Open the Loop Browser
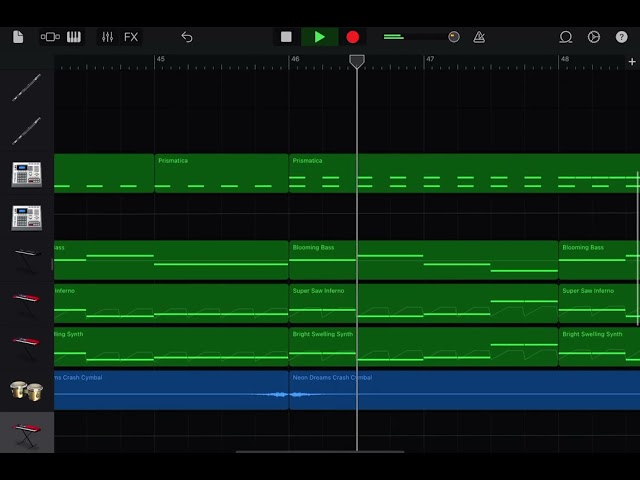Viewport: 640px width, 480px height. (x=566, y=37)
